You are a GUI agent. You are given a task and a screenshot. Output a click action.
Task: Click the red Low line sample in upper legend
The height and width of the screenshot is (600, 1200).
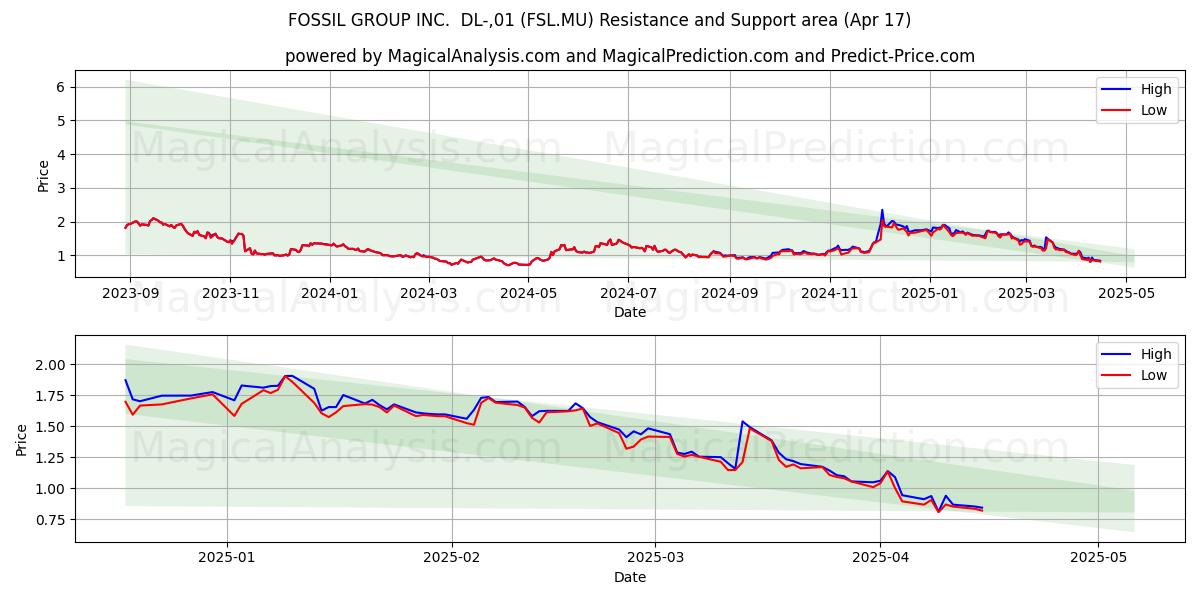point(1116,111)
